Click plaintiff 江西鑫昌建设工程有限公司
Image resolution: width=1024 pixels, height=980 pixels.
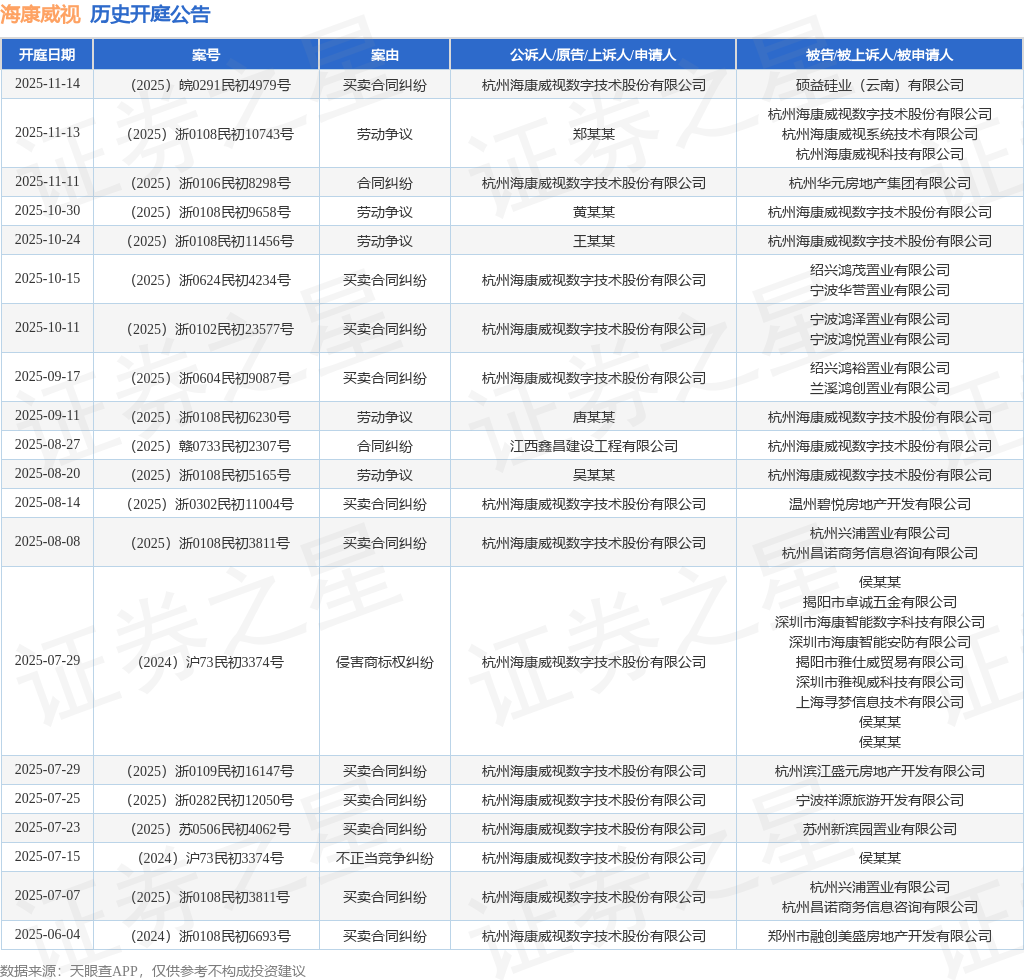tap(594, 446)
